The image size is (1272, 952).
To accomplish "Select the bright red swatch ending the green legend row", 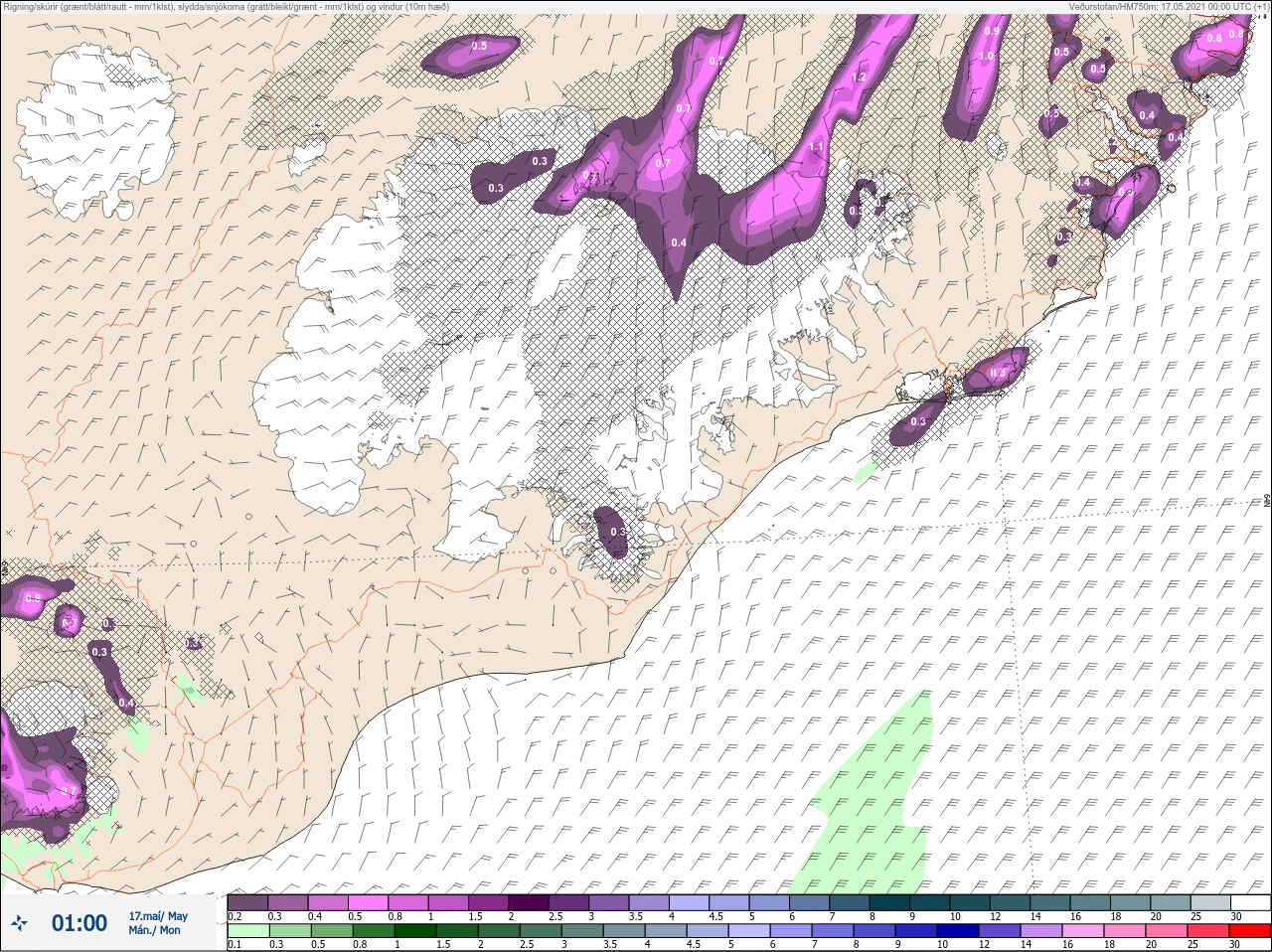I will point(1250,931).
